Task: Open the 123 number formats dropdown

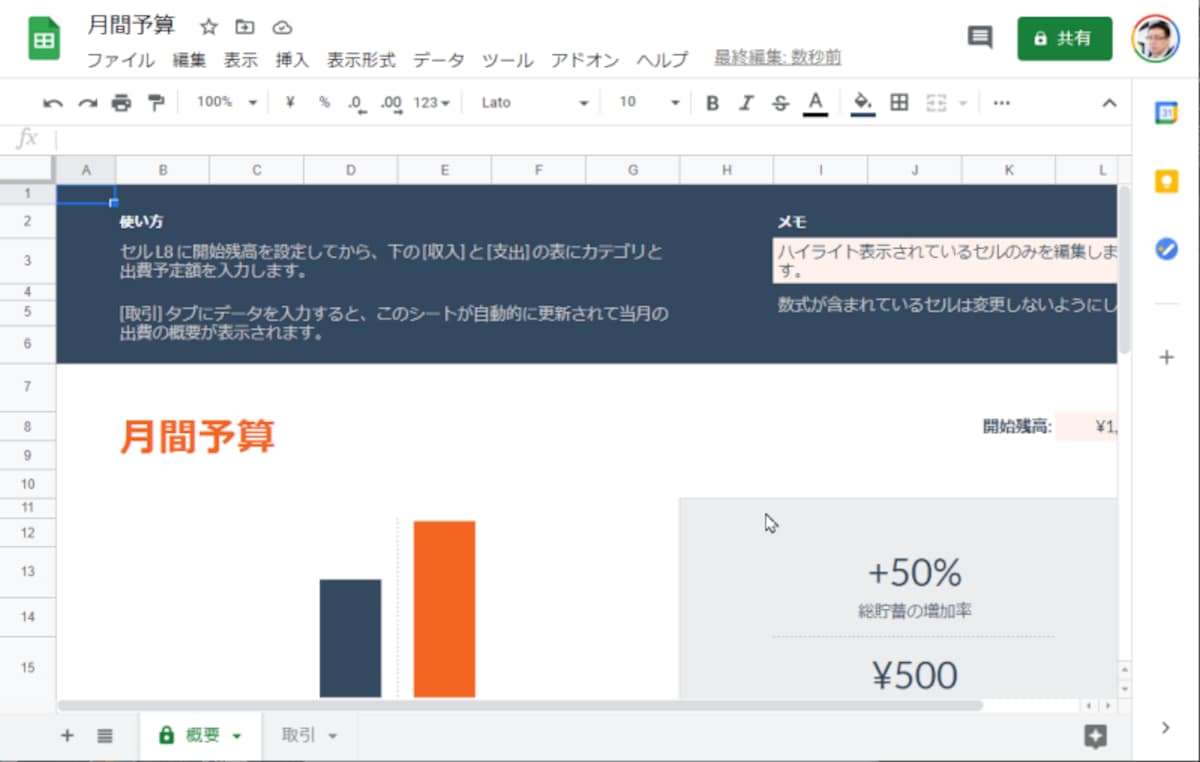Action: 431,102
